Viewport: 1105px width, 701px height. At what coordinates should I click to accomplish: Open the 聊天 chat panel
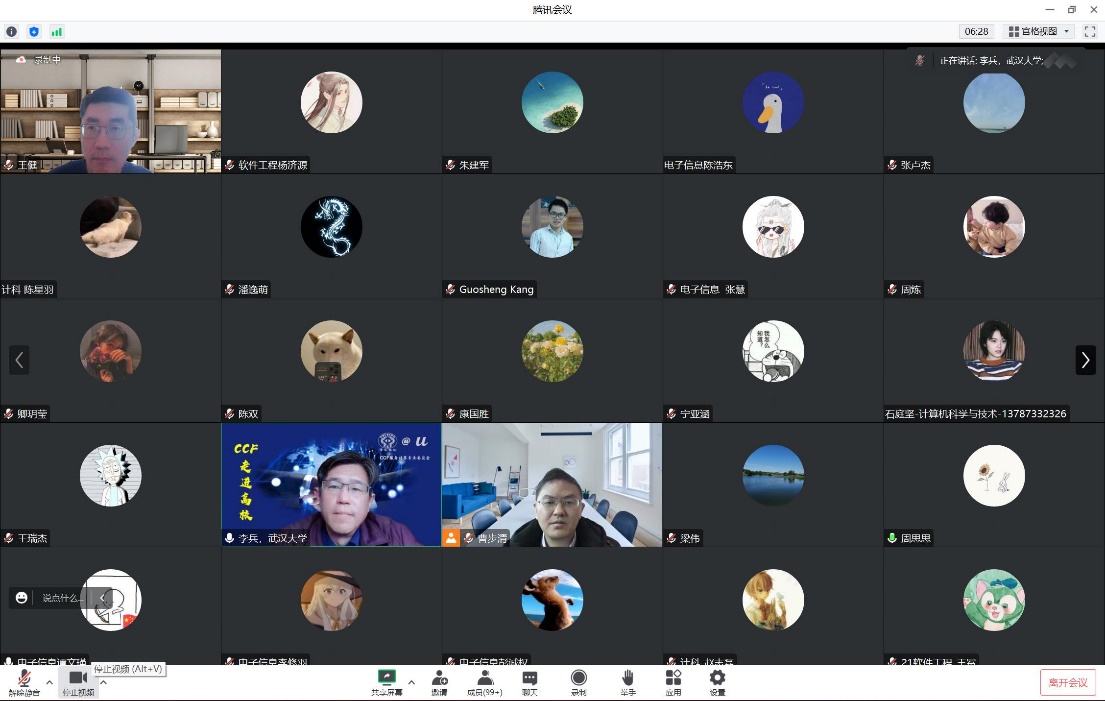(x=530, y=680)
